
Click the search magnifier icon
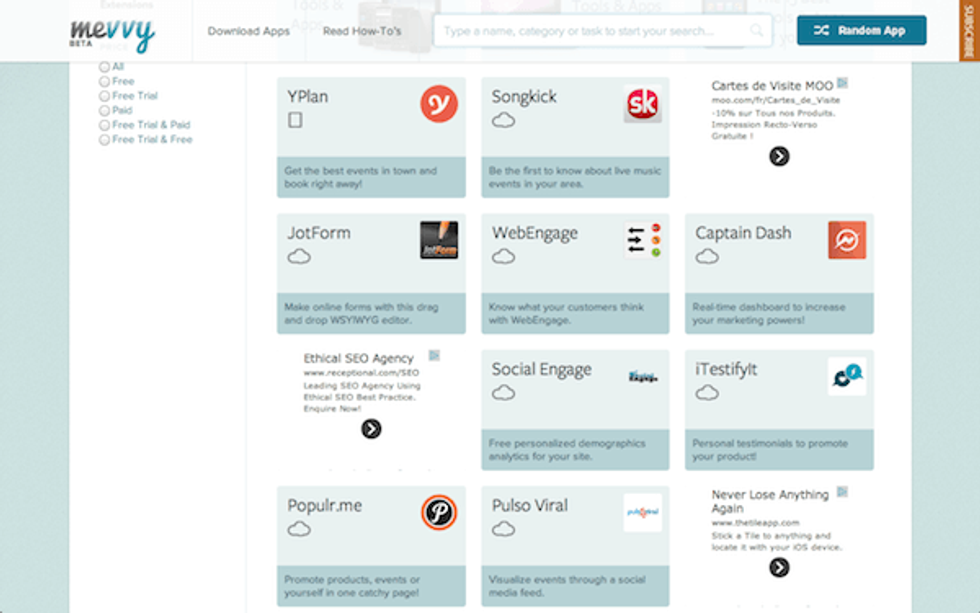coord(756,31)
